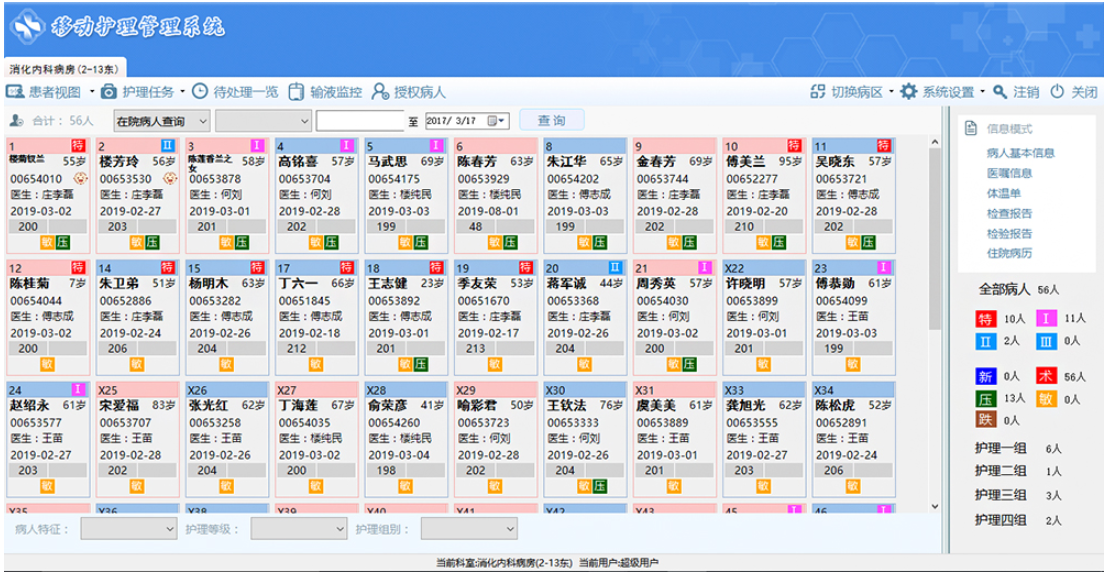Click the 授权病人 person icon
1107x578 pixels.
pyautogui.click(x=380, y=92)
